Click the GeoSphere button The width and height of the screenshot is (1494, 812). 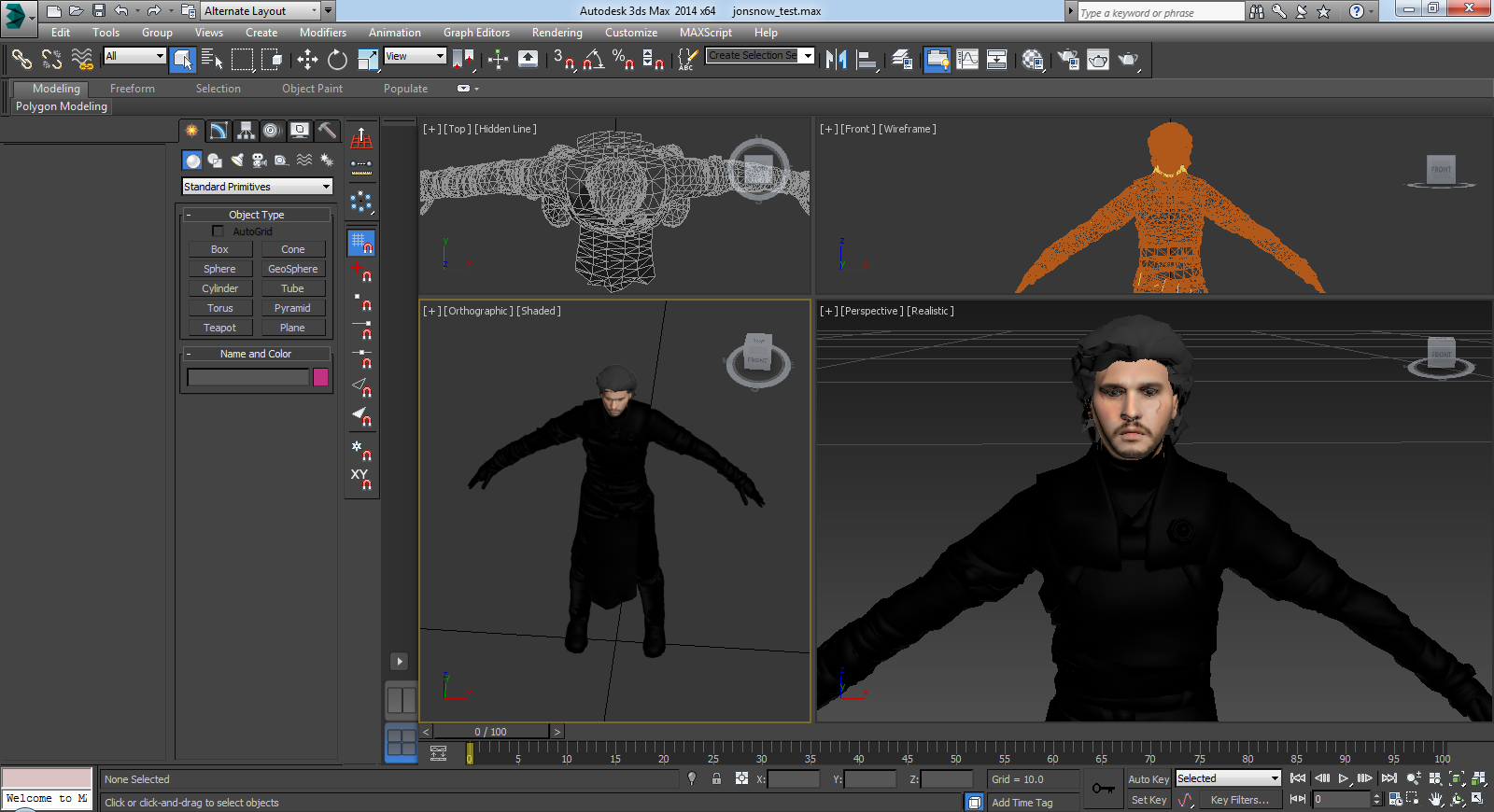[293, 269]
